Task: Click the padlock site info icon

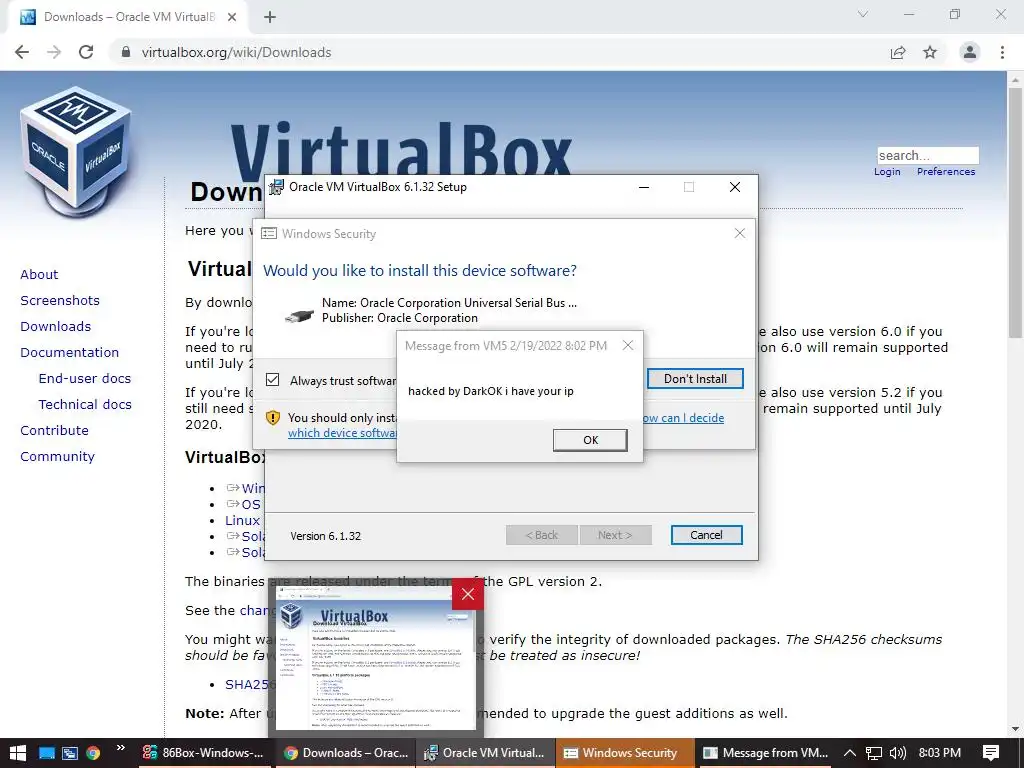Action: click(126, 52)
